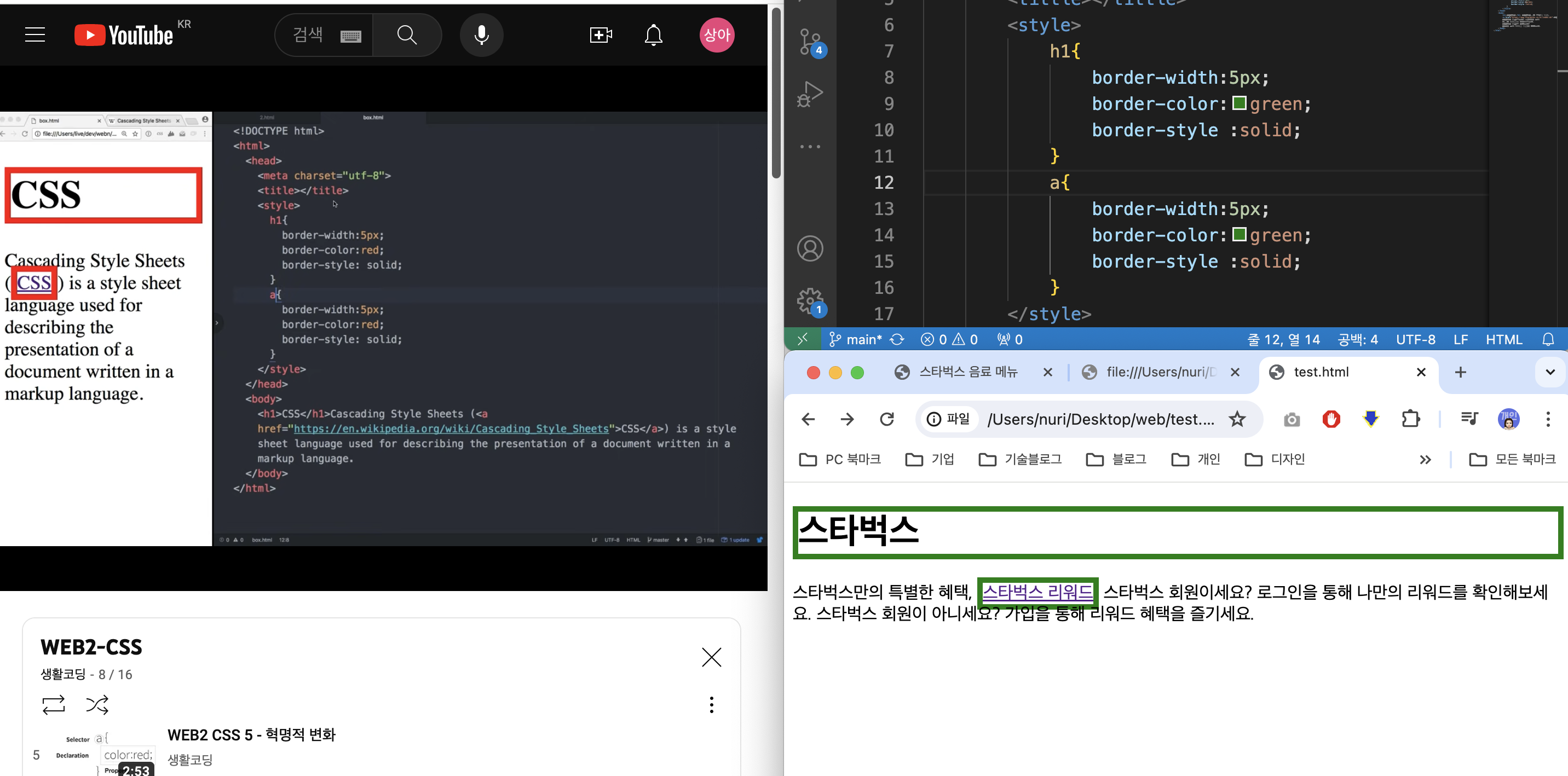Expand Chrome tab search dropdown chevron
Image resolution: width=1568 pixels, height=776 pixels.
(1550, 372)
